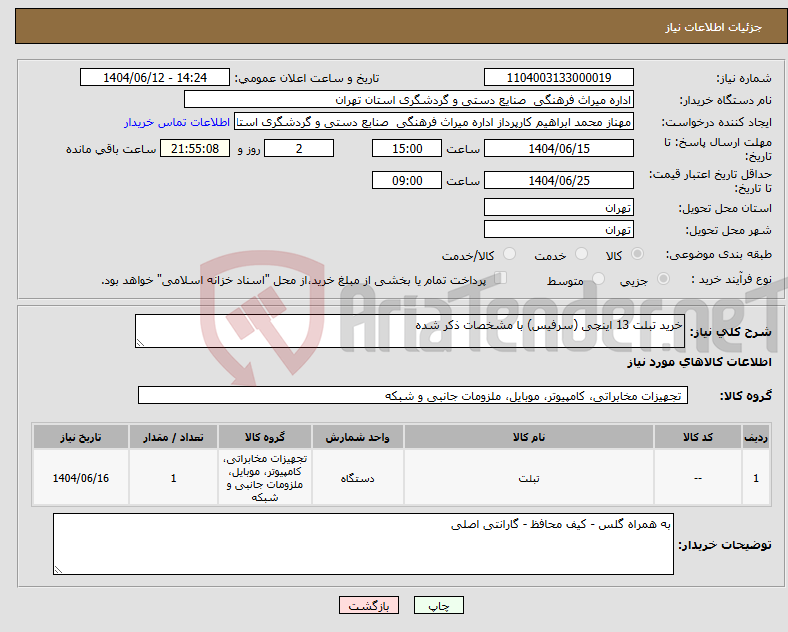Viewport: 788px width, 632px height.
Task: Select the خدمت radio button
Action: click(x=581, y=254)
